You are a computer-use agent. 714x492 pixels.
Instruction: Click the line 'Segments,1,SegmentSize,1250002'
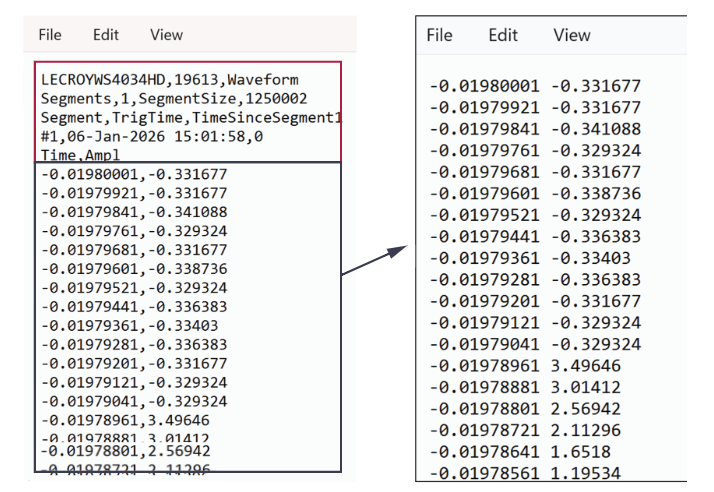pyautogui.click(x=174, y=98)
